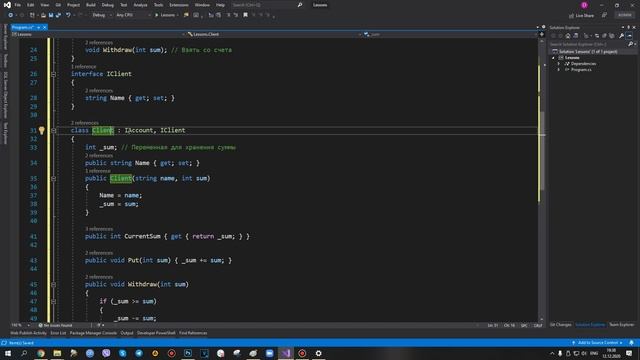
Task: Click the Solution Explorer Home icon
Action: tap(568, 36)
